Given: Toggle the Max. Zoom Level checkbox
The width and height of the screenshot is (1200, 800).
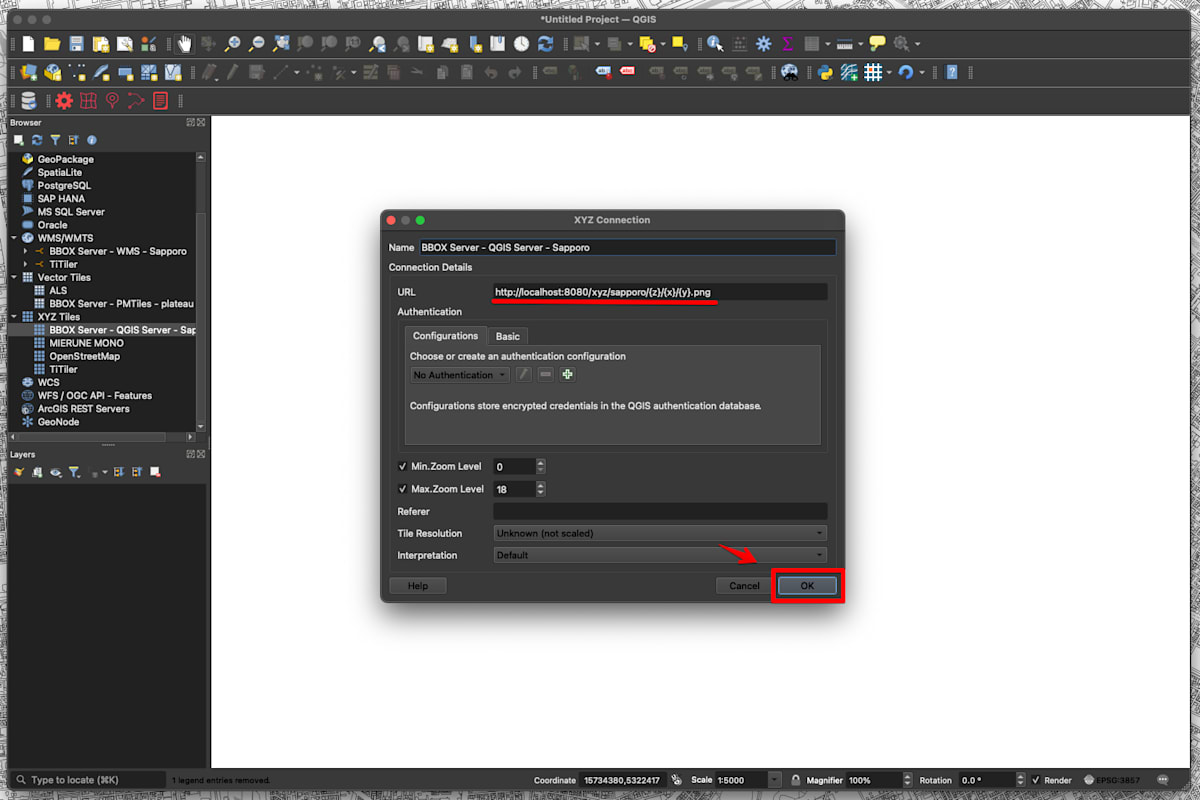Looking at the screenshot, I should [402, 489].
